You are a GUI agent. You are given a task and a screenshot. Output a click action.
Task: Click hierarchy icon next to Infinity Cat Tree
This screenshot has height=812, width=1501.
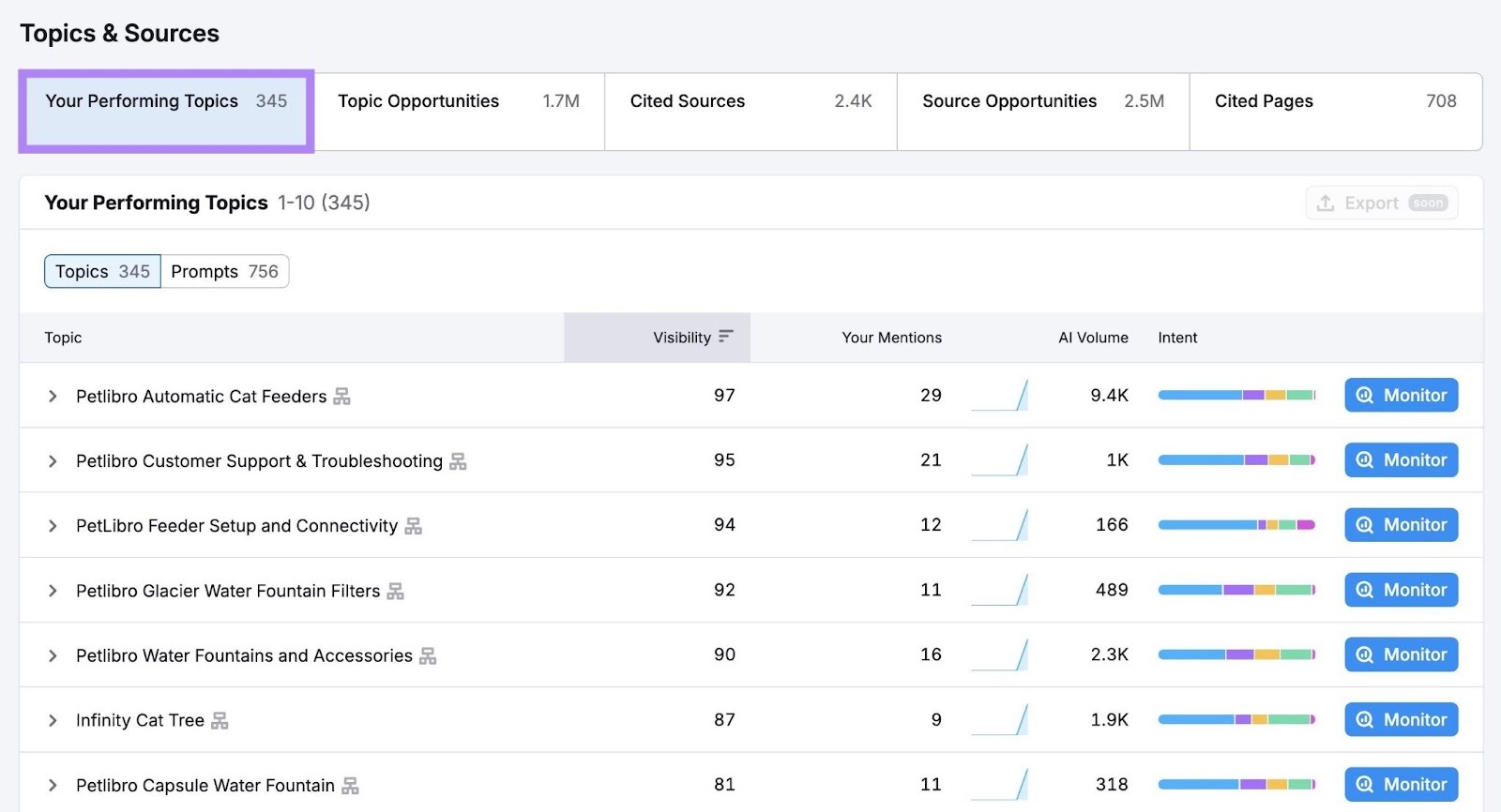tap(220, 720)
